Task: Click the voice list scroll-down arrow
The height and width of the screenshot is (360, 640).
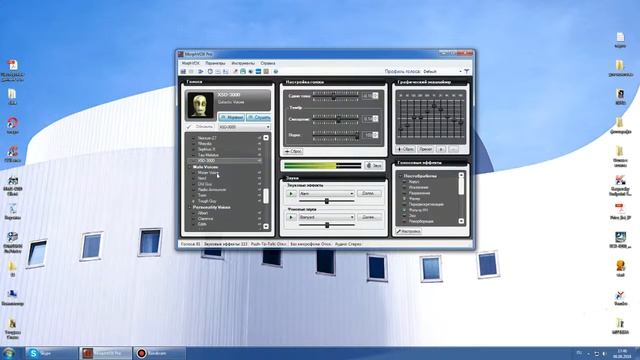Action: click(266, 226)
